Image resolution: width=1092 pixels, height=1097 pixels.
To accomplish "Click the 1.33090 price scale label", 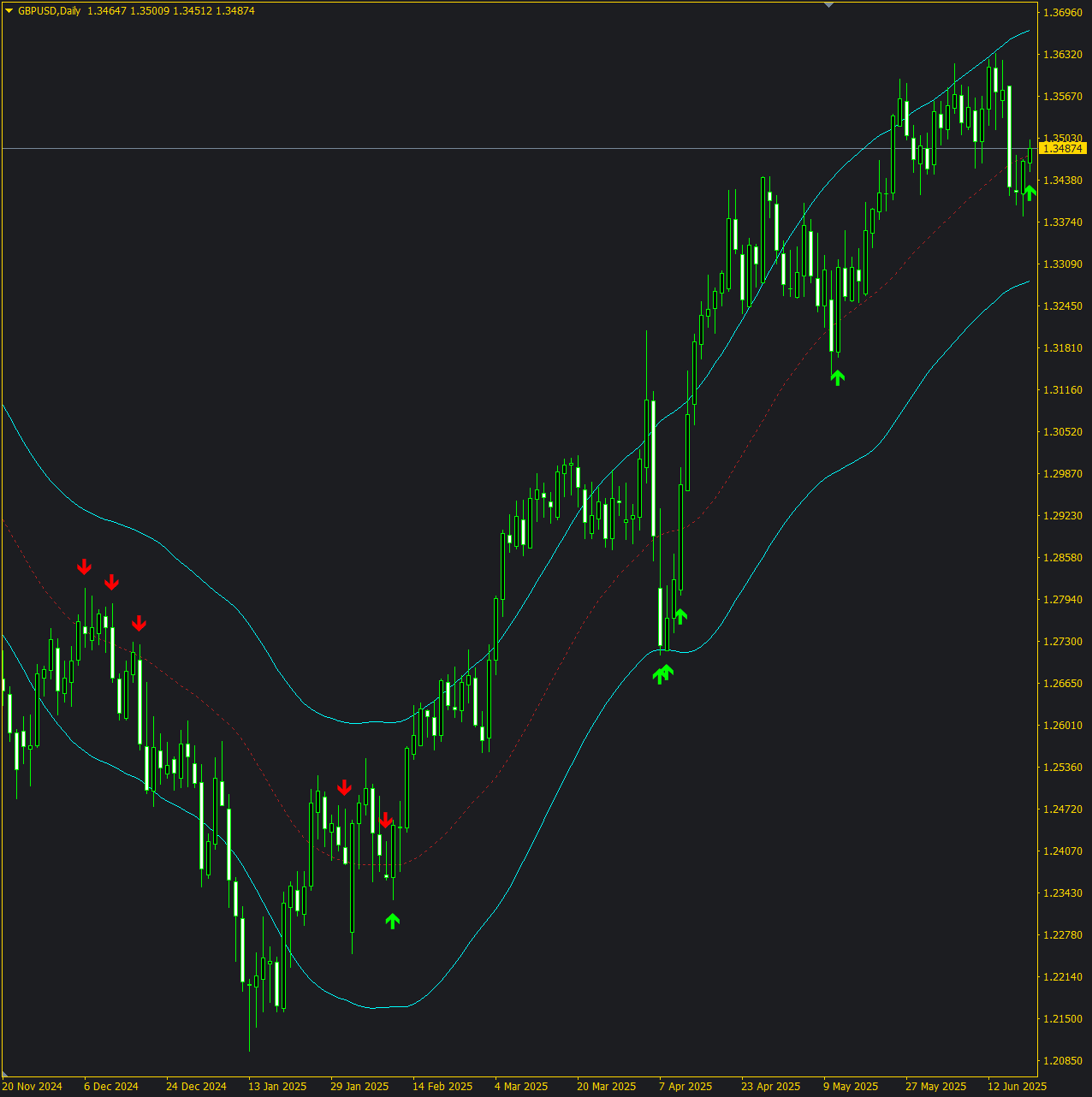I will tap(1064, 264).
